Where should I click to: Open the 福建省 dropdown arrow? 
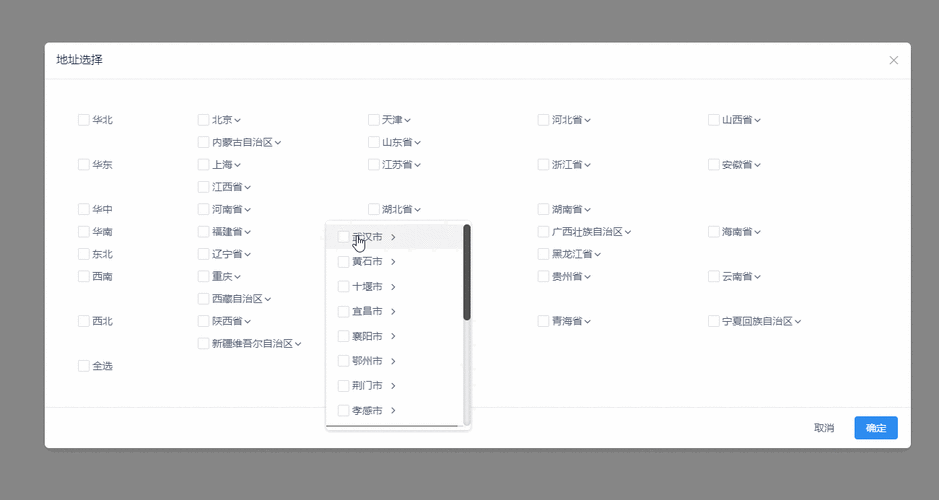point(248,232)
